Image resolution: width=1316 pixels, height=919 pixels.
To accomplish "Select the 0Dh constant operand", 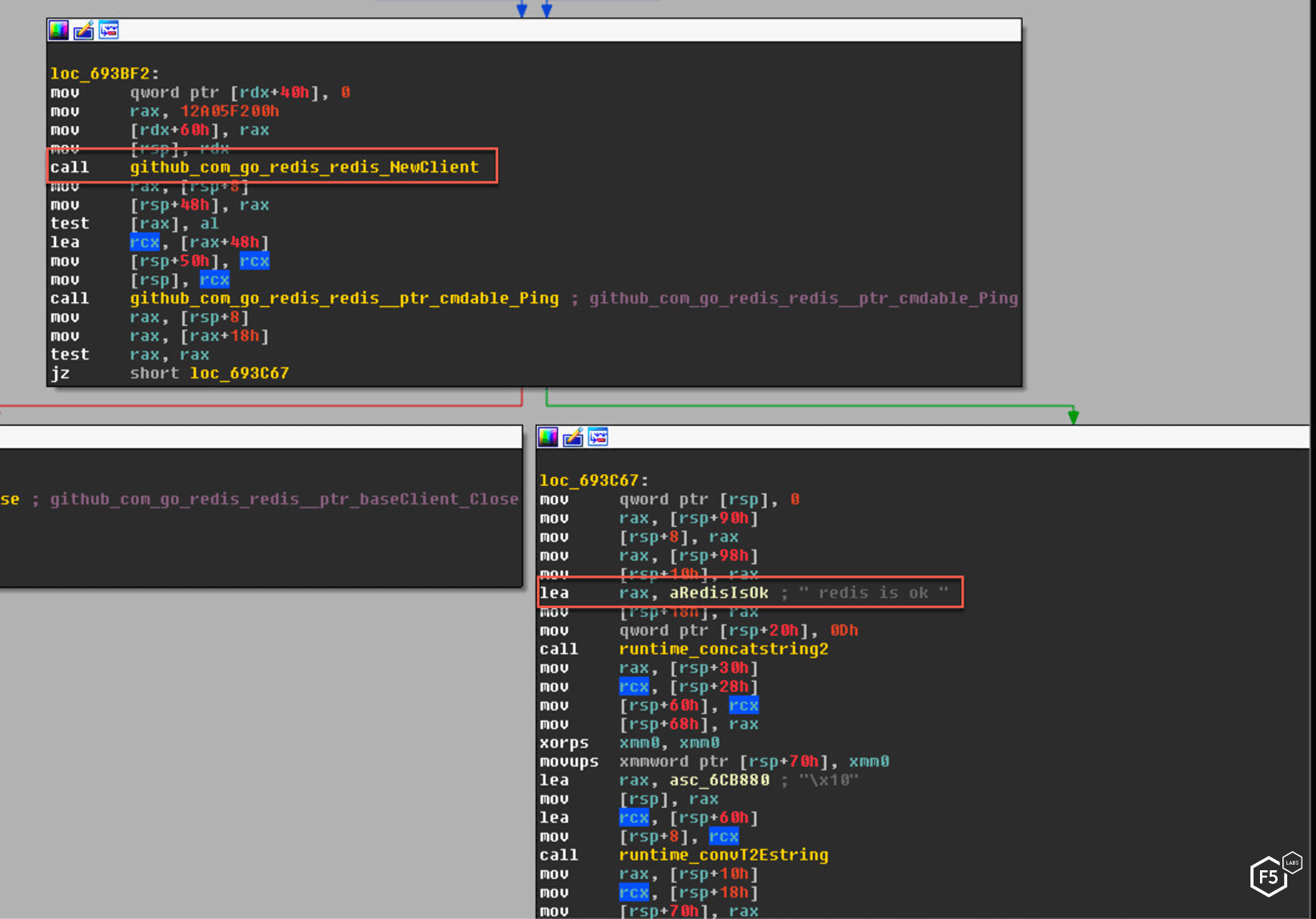I will (843, 631).
